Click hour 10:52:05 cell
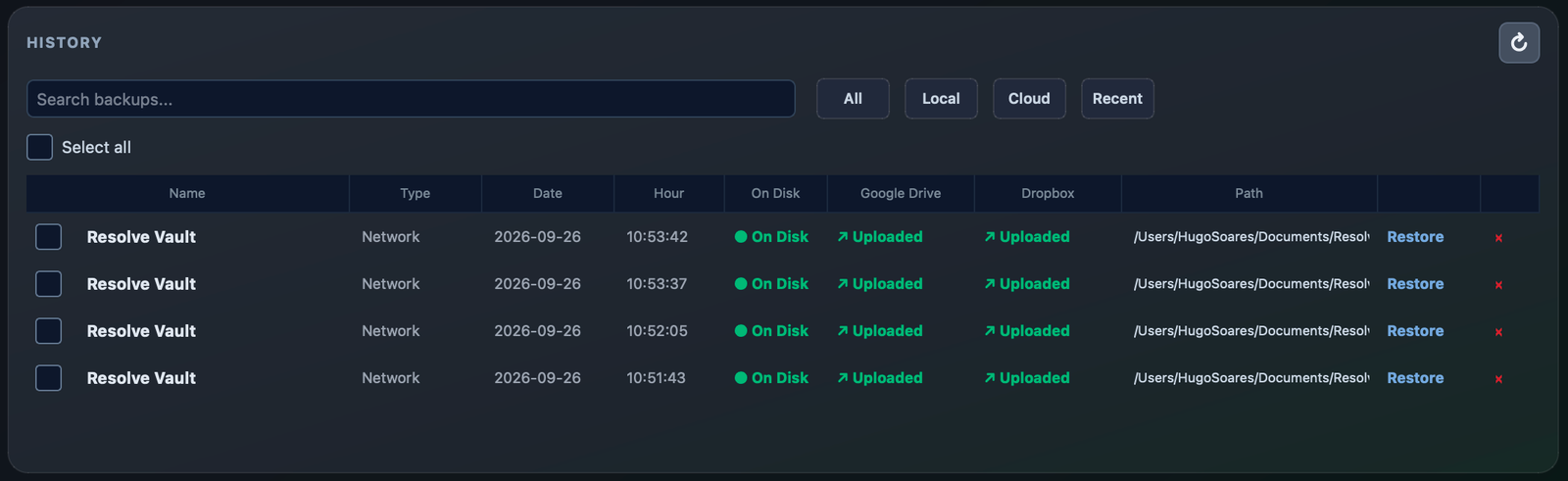 point(658,331)
